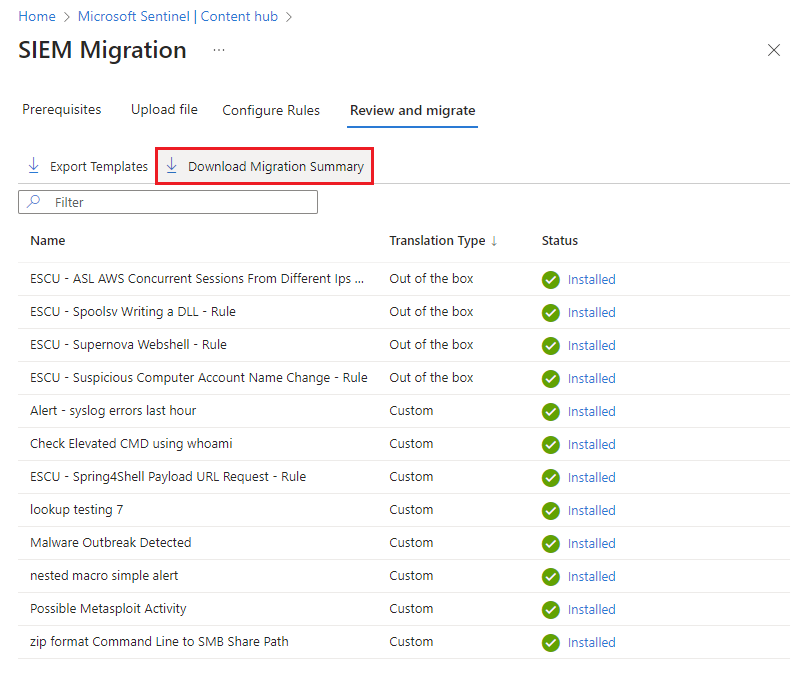Open the Configure Rules tab

271,110
